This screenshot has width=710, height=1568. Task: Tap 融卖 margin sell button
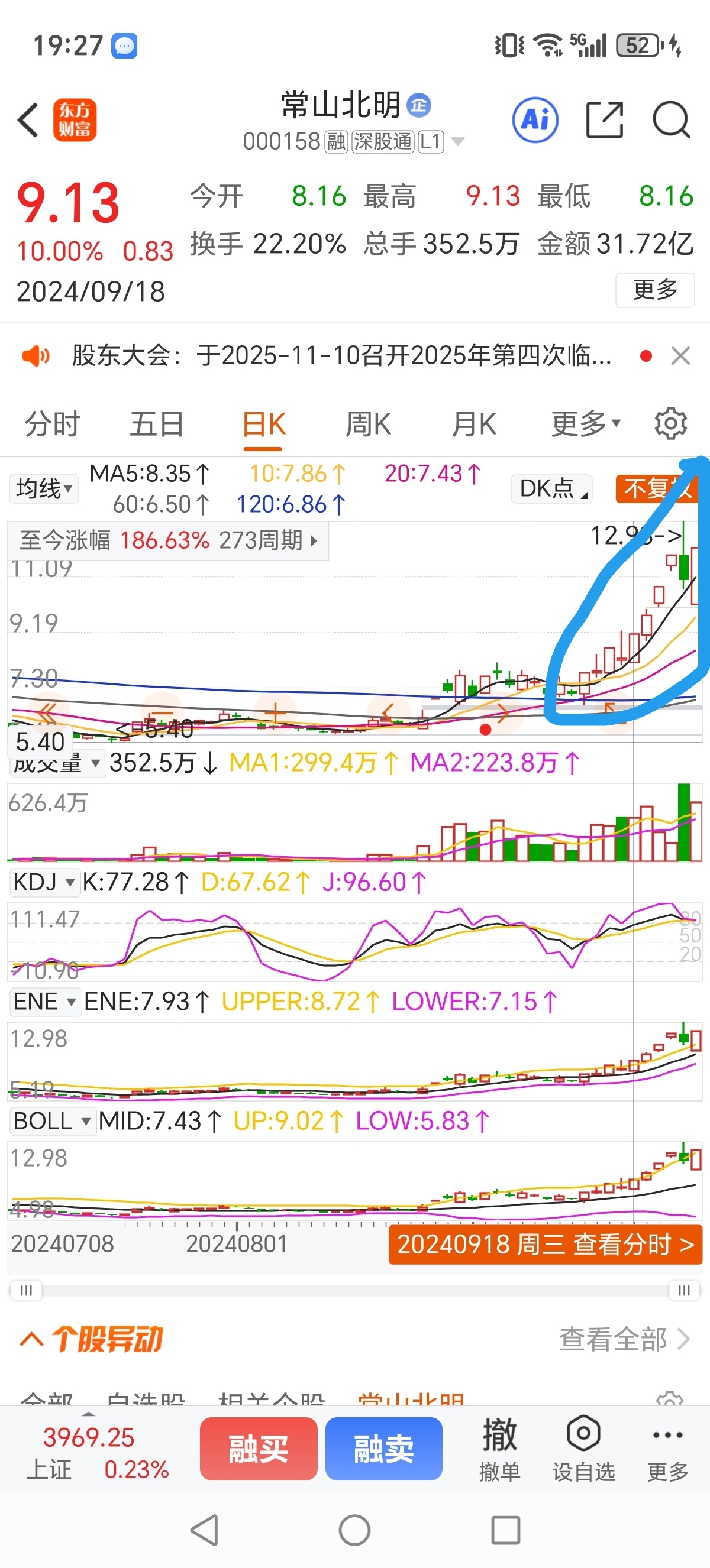(383, 1448)
